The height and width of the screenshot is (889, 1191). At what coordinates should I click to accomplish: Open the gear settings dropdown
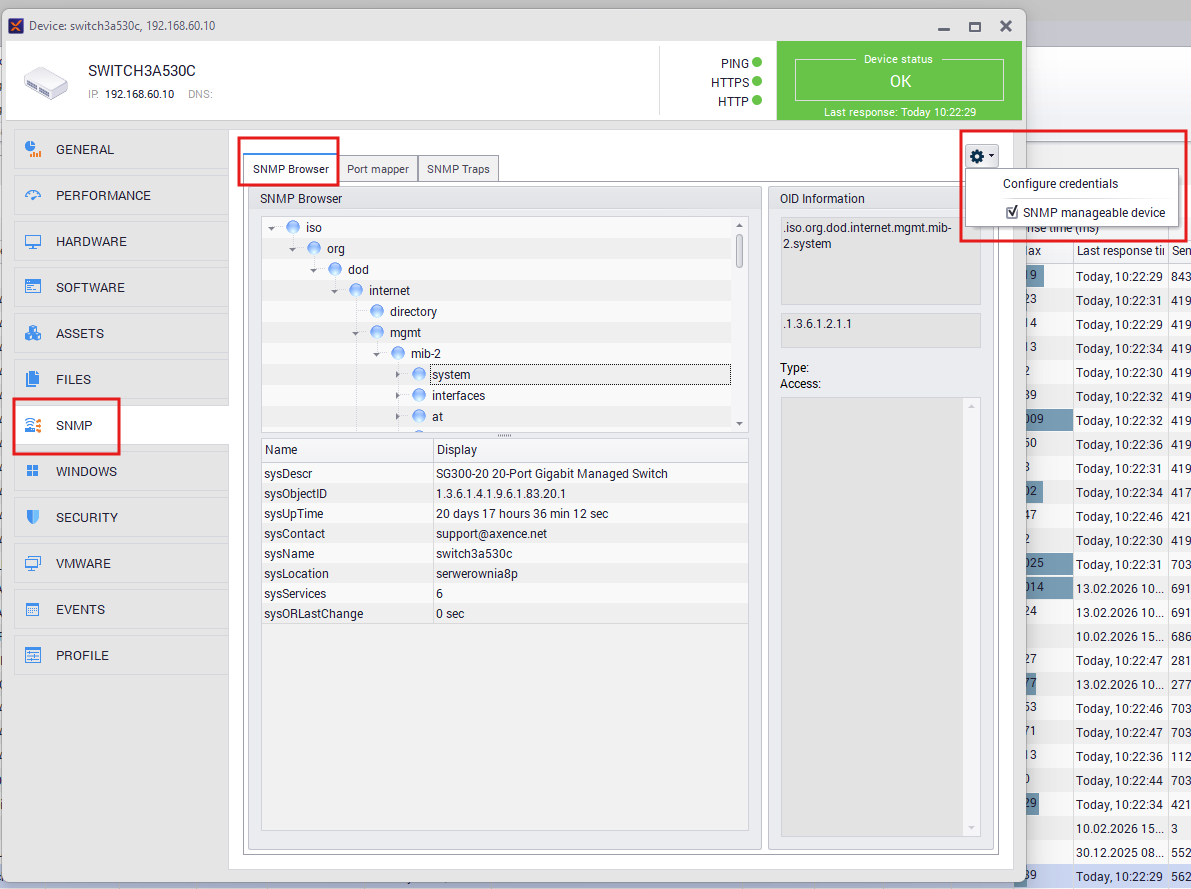(x=981, y=156)
